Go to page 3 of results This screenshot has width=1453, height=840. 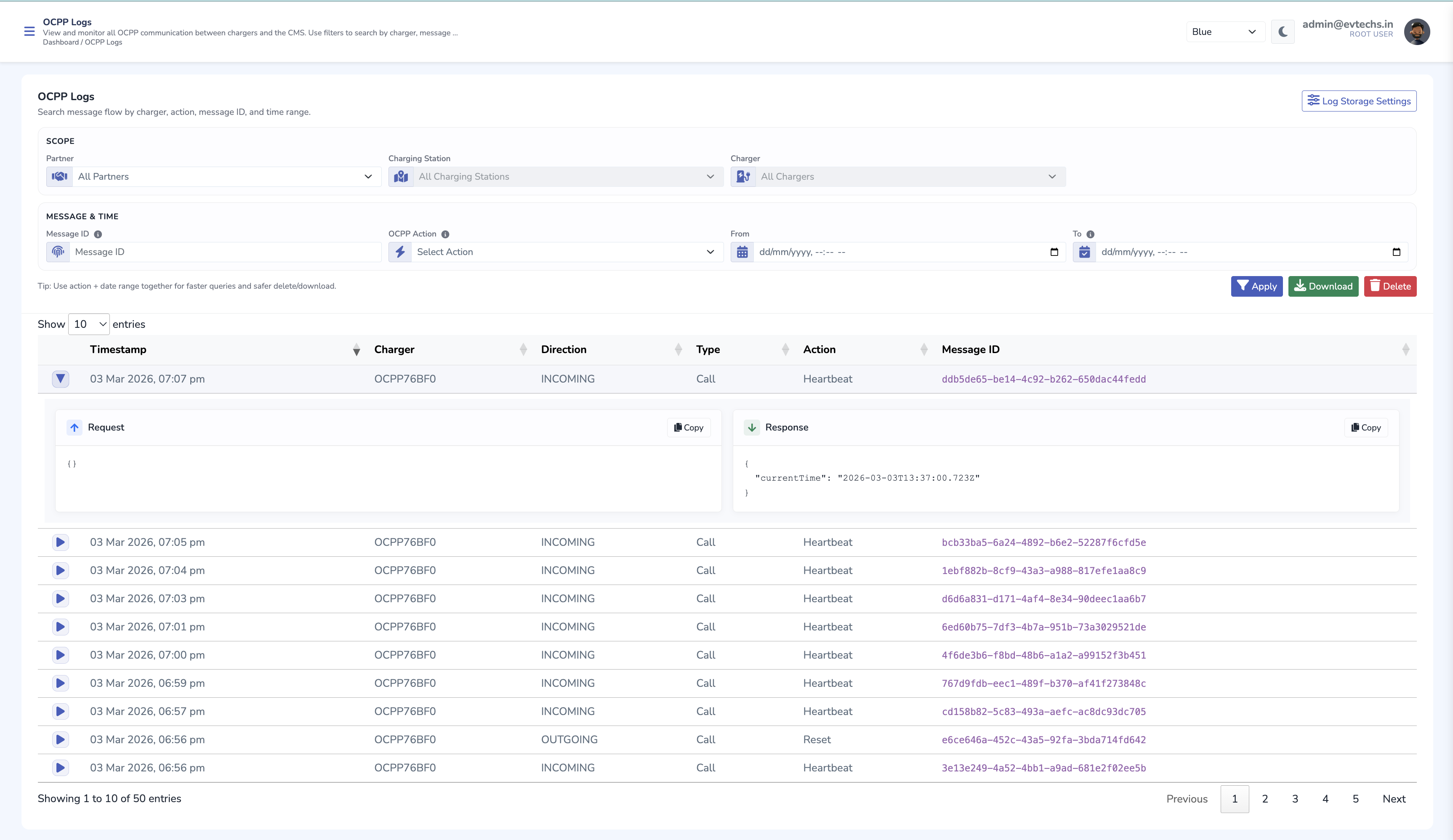[x=1295, y=798]
